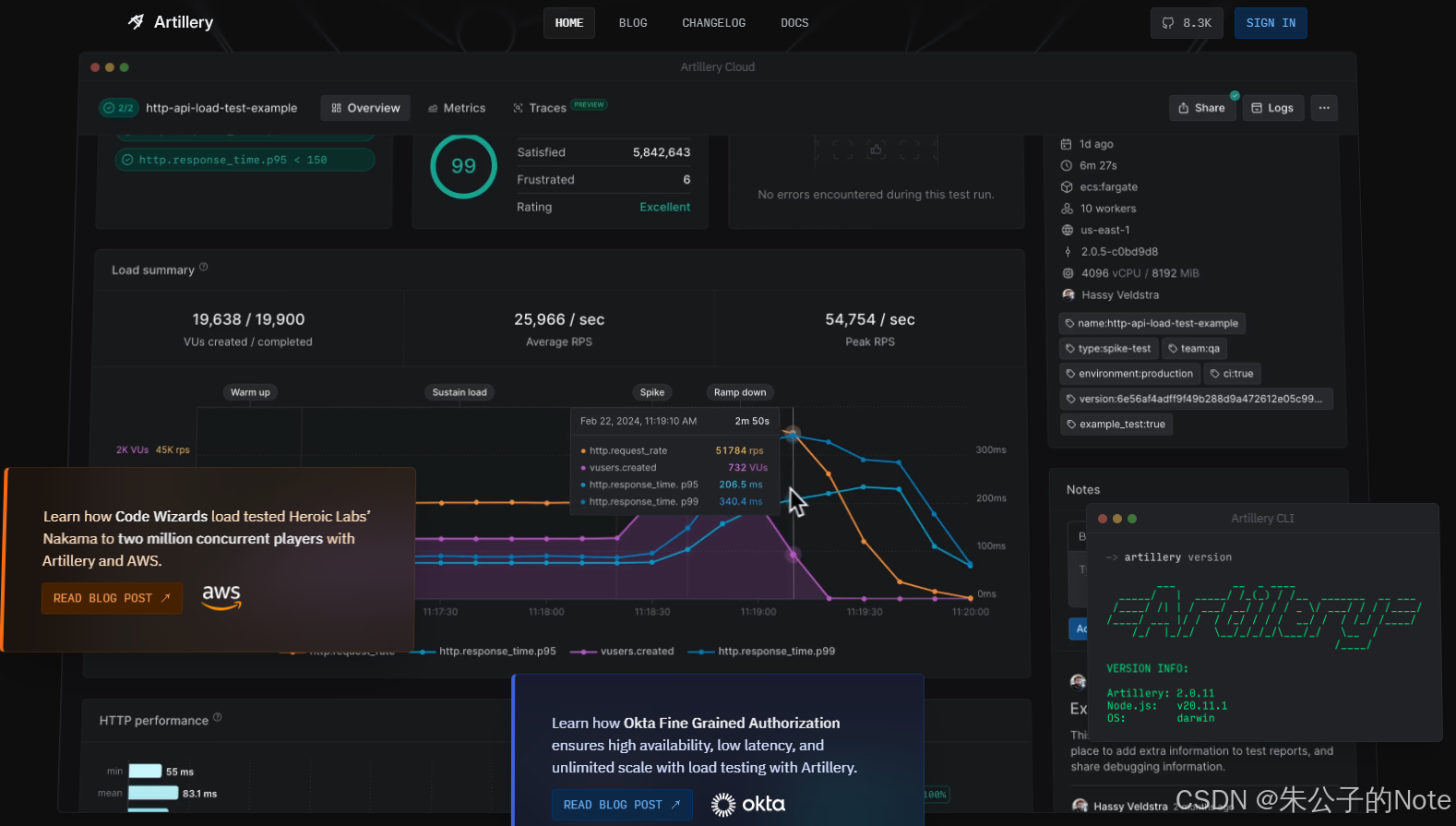1456x826 pixels.
Task: Click the 19,638 / 19,900 VUs value
Action: (x=248, y=319)
